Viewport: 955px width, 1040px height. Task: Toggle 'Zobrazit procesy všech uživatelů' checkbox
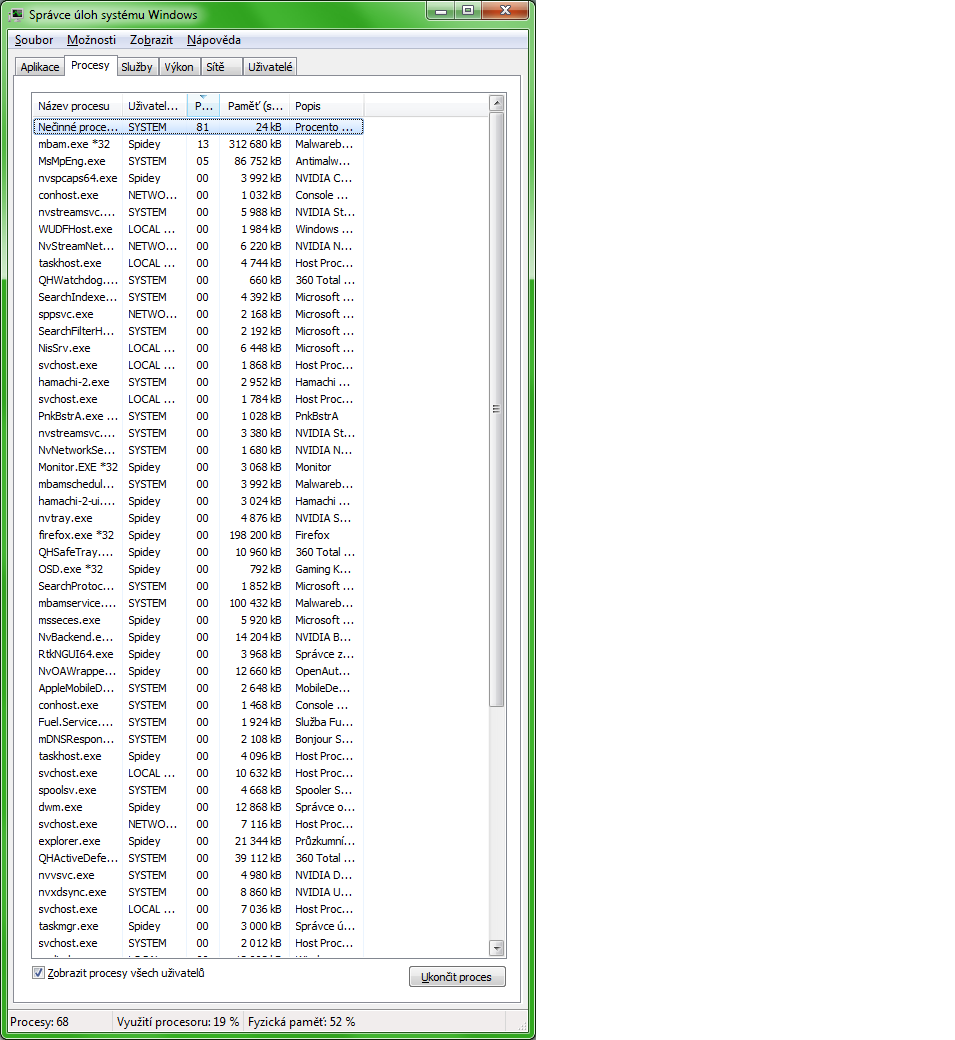(38, 973)
